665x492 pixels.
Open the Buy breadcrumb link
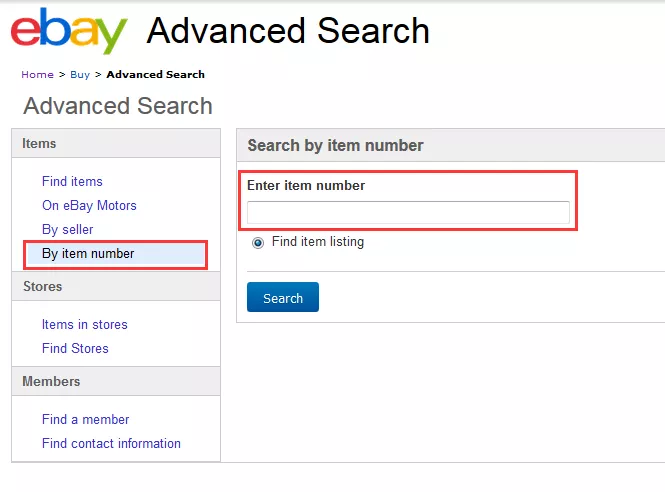[x=80, y=75]
